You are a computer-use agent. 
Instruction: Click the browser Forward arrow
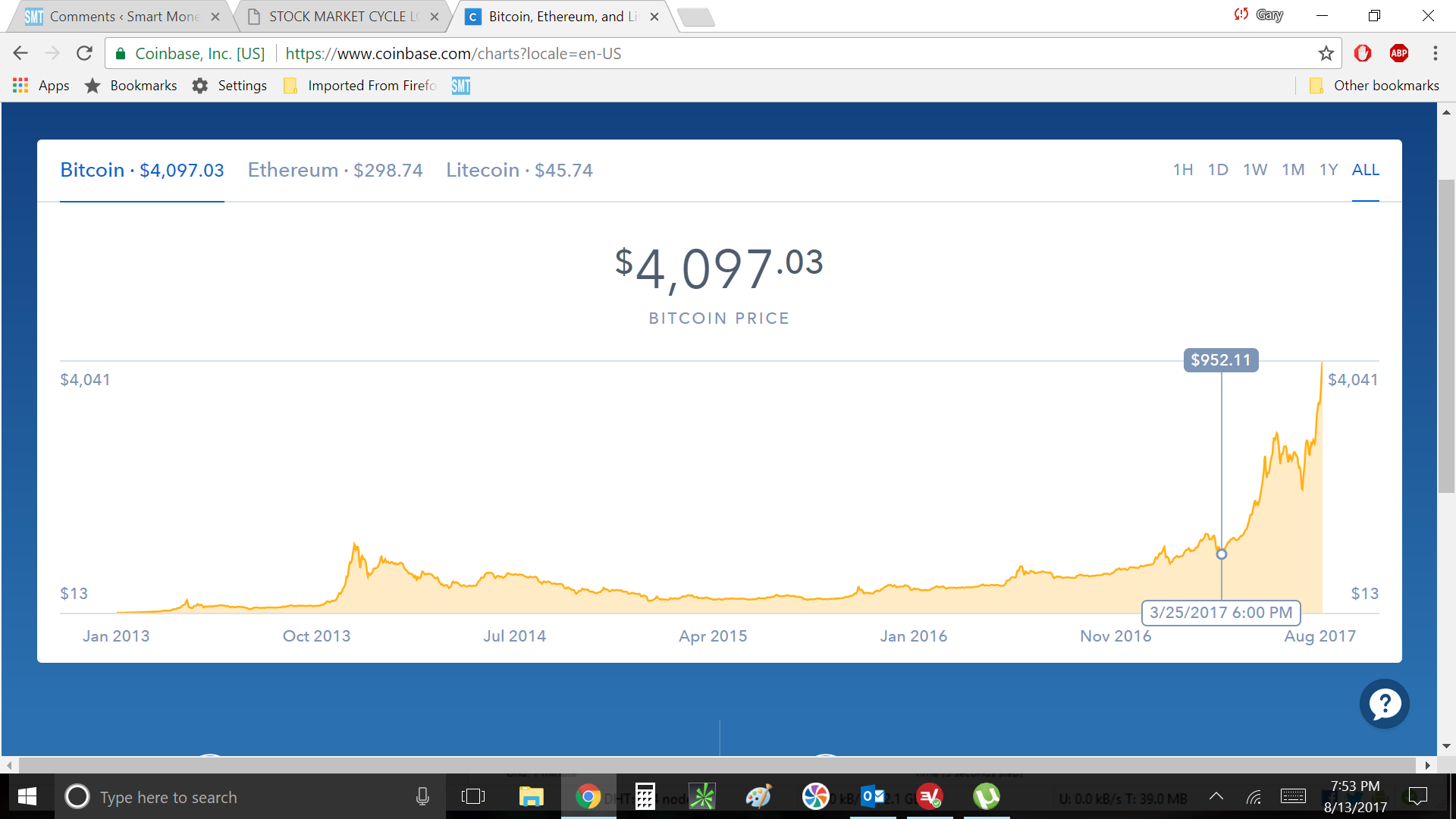[52, 53]
